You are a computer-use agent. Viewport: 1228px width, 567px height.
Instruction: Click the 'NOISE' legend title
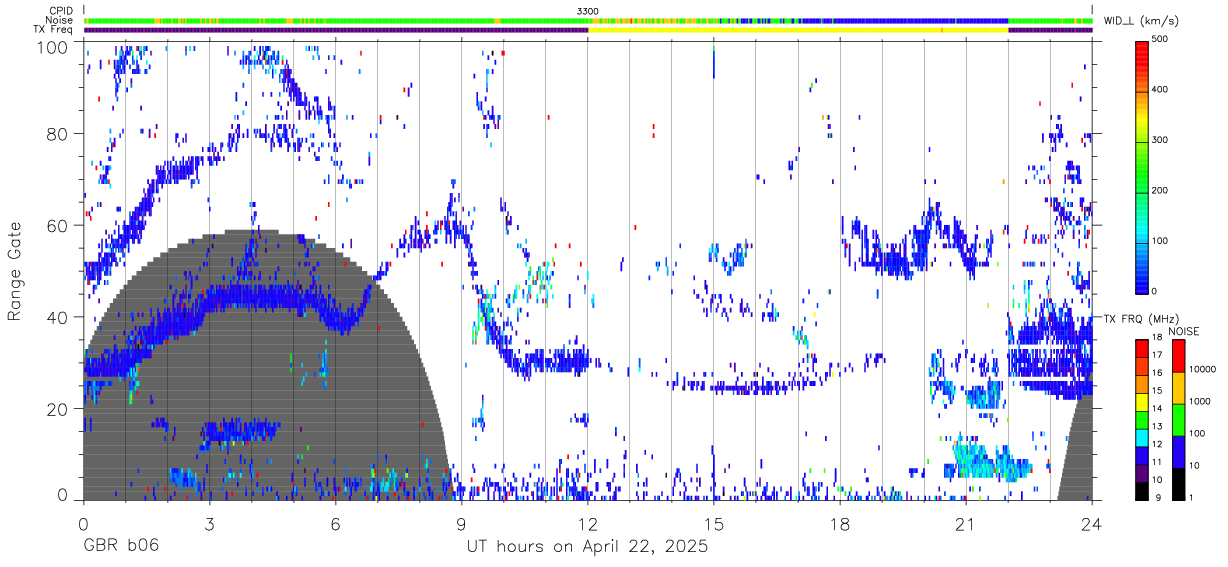pos(1183,331)
